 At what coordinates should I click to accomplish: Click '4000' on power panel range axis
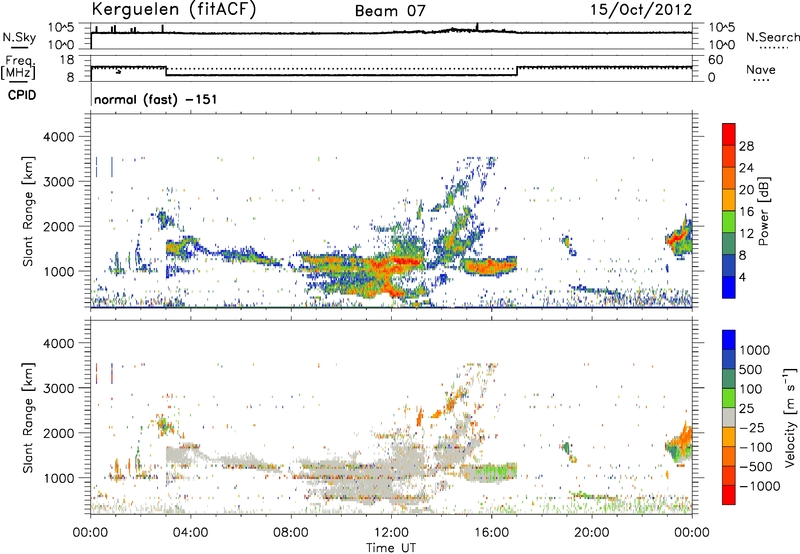tap(58, 137)
